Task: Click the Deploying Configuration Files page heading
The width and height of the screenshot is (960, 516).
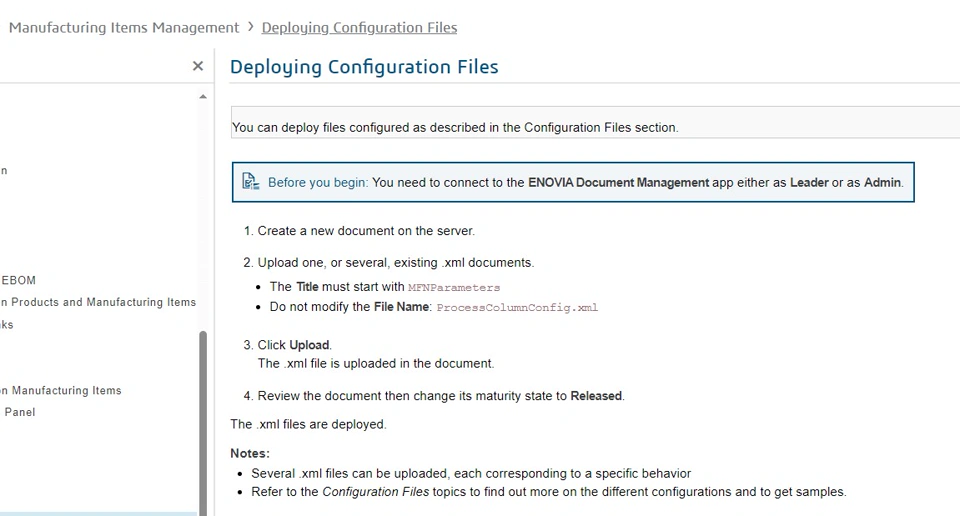Action: tap(364, 66)
